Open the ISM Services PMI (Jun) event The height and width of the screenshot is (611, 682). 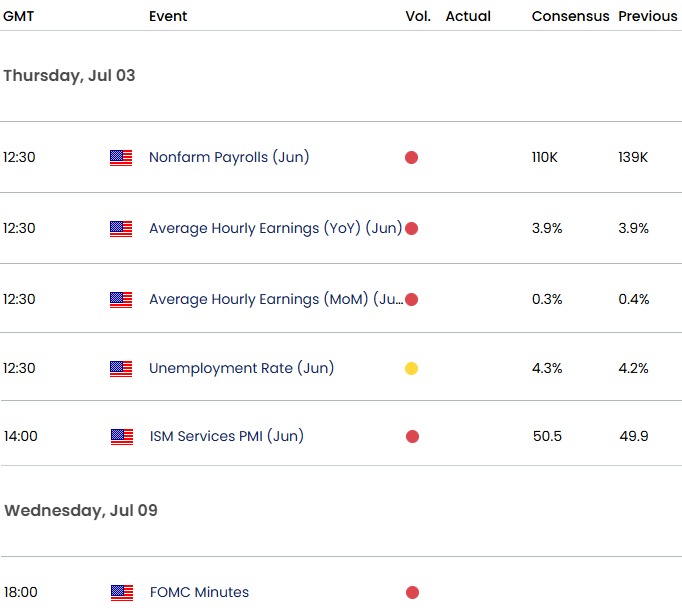[226, 436]
